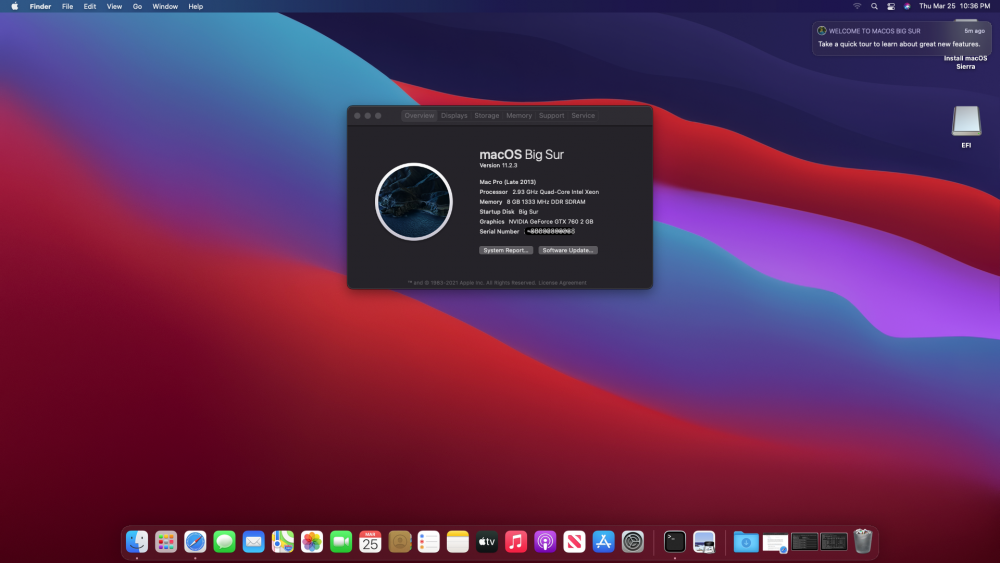Open the Finder menu
Image resolution: width=1000 pixels, height=563 pixels.
click(40, 6)
